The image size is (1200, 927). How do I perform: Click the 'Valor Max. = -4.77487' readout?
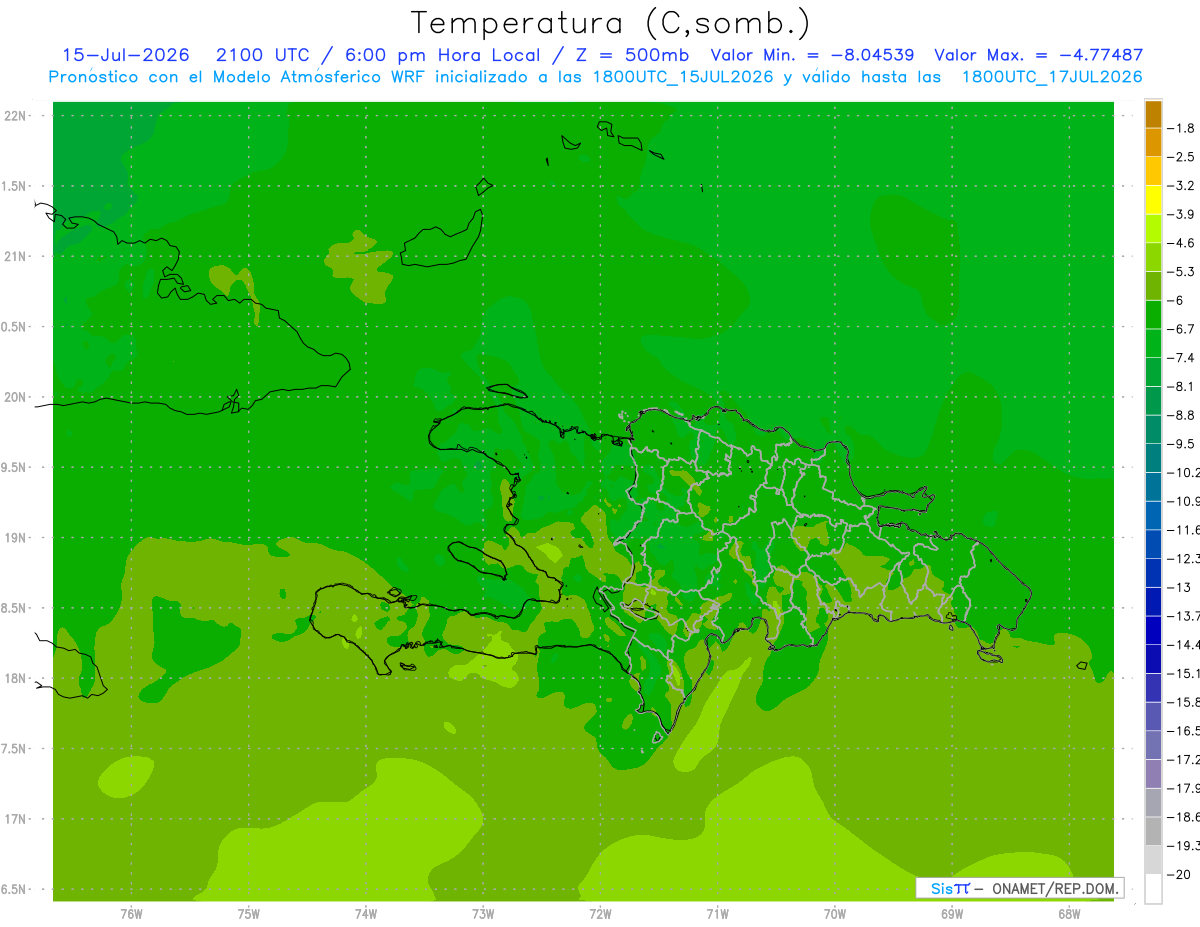1038,55
